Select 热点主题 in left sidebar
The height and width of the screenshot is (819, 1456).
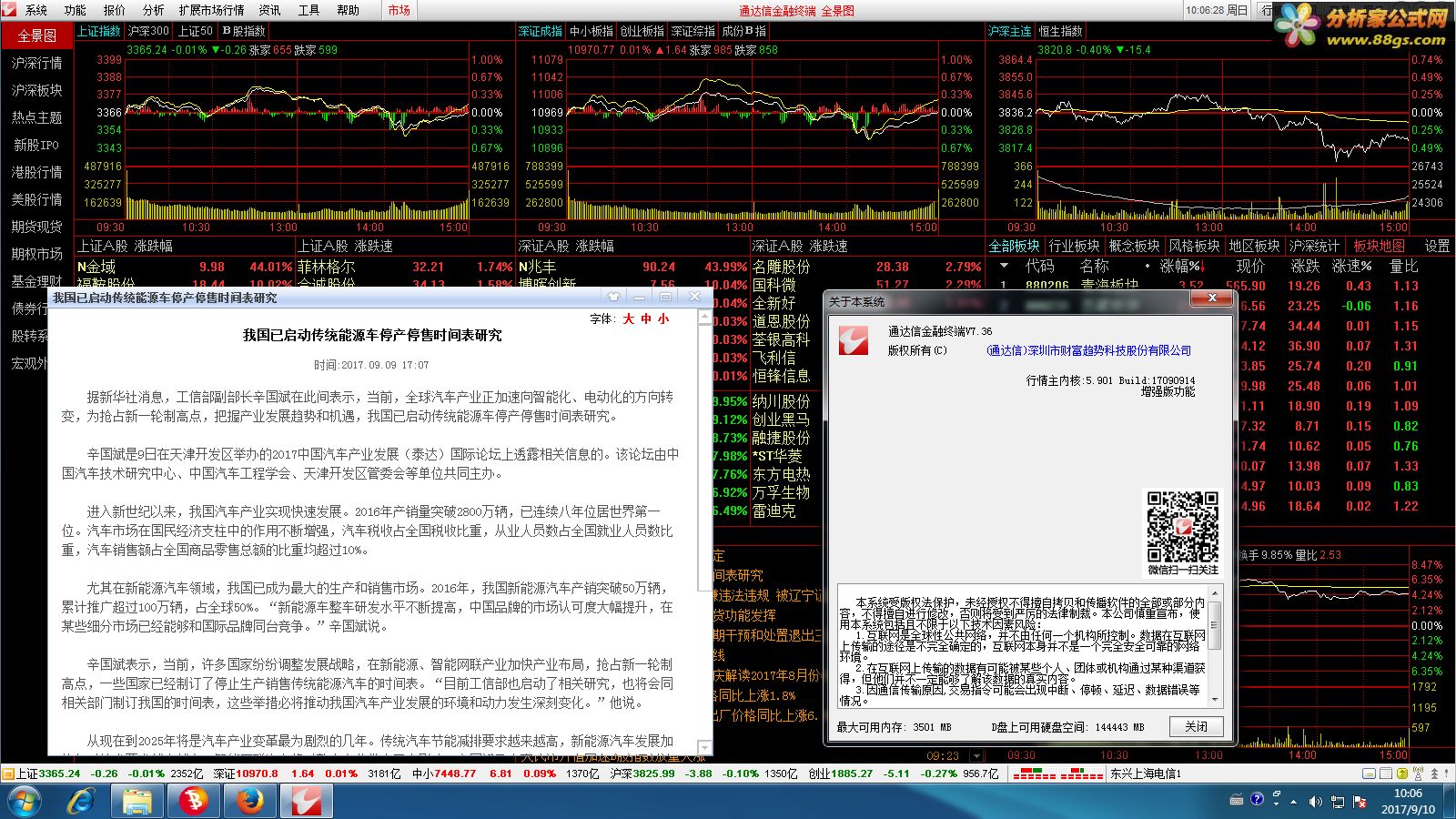[36, 117]
